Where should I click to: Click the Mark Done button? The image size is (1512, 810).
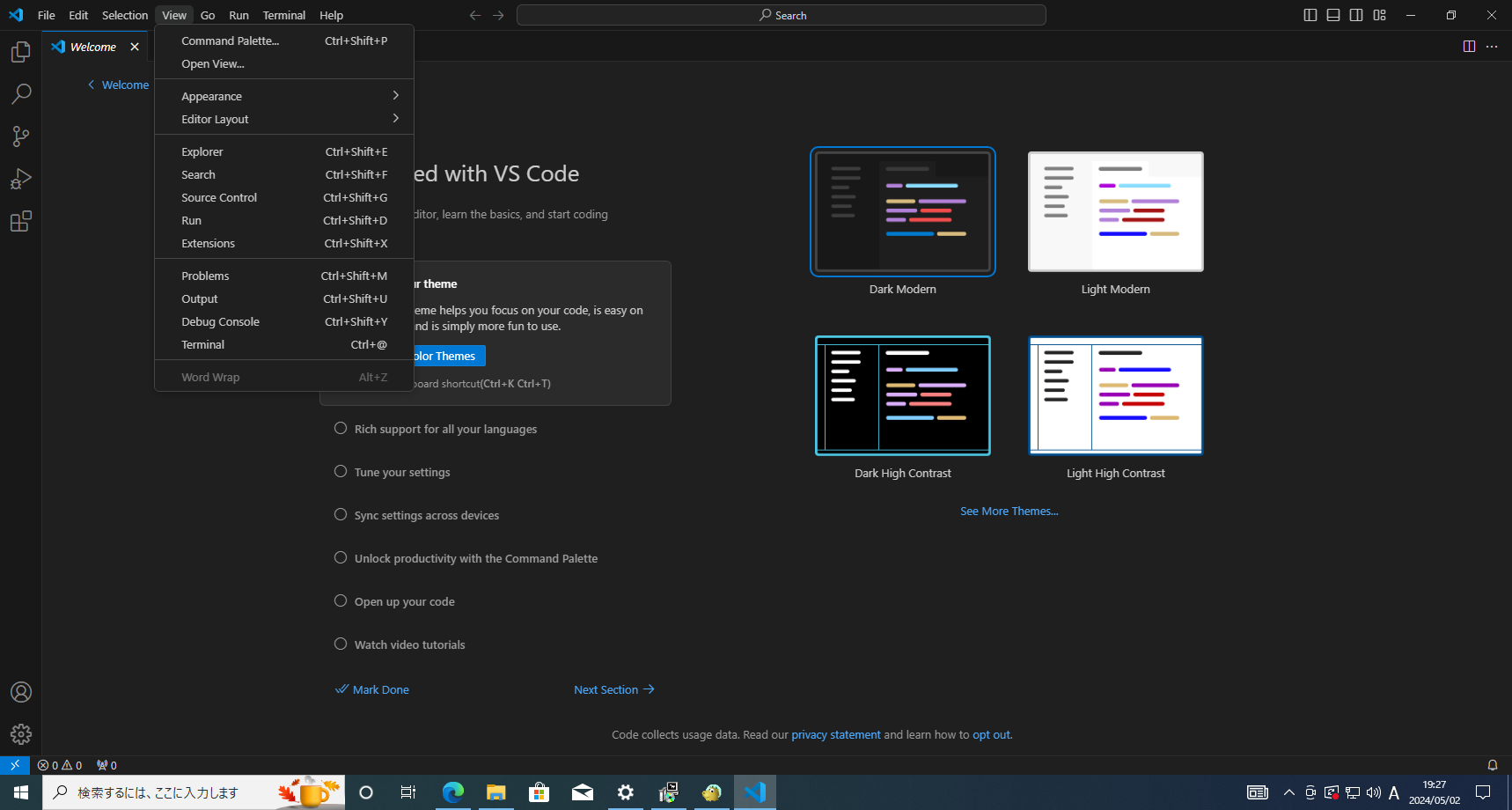tap(371, 689)
